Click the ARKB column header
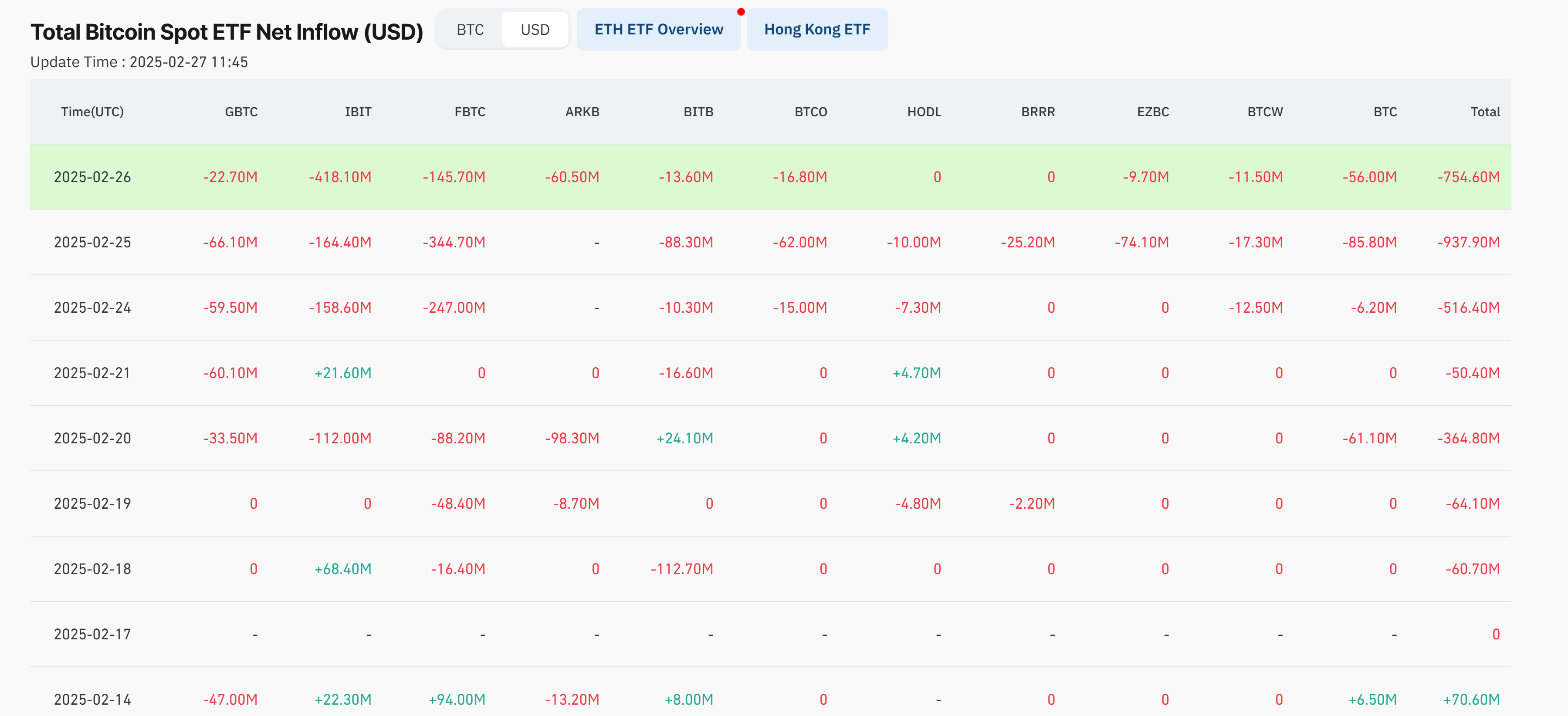 (x=582, y=112)
